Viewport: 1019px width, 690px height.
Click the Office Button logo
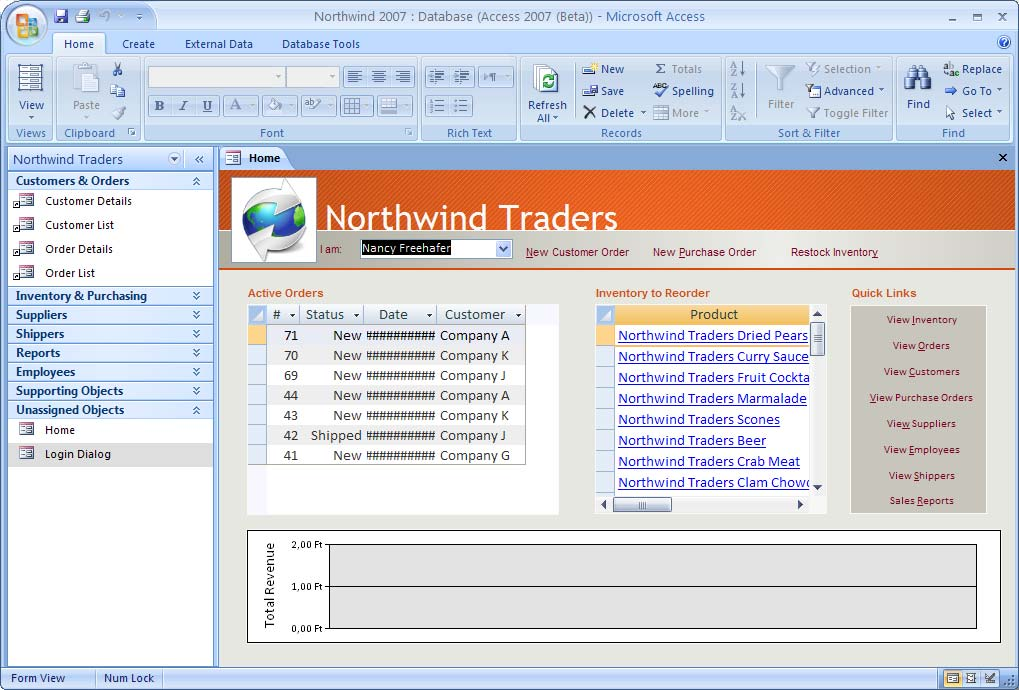coord(27,25)
